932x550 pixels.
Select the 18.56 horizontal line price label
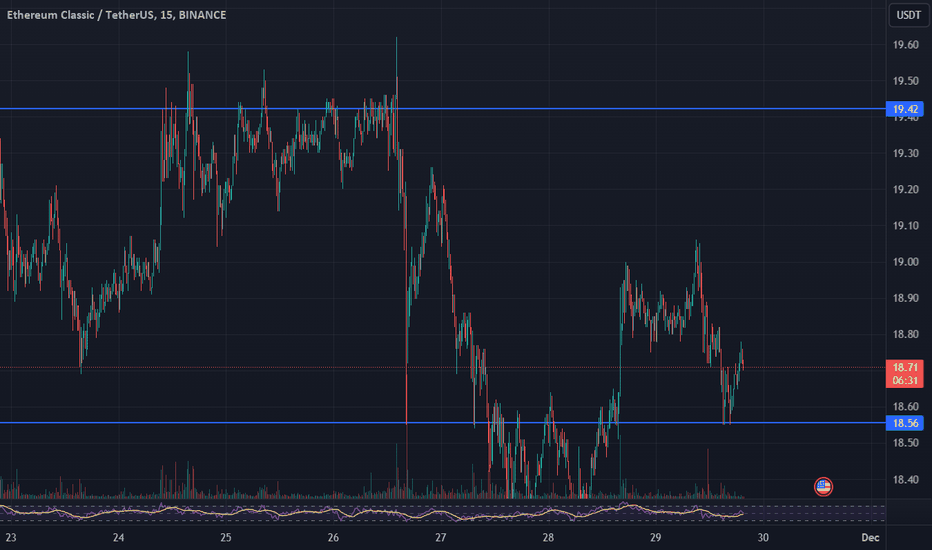[905, 423]
